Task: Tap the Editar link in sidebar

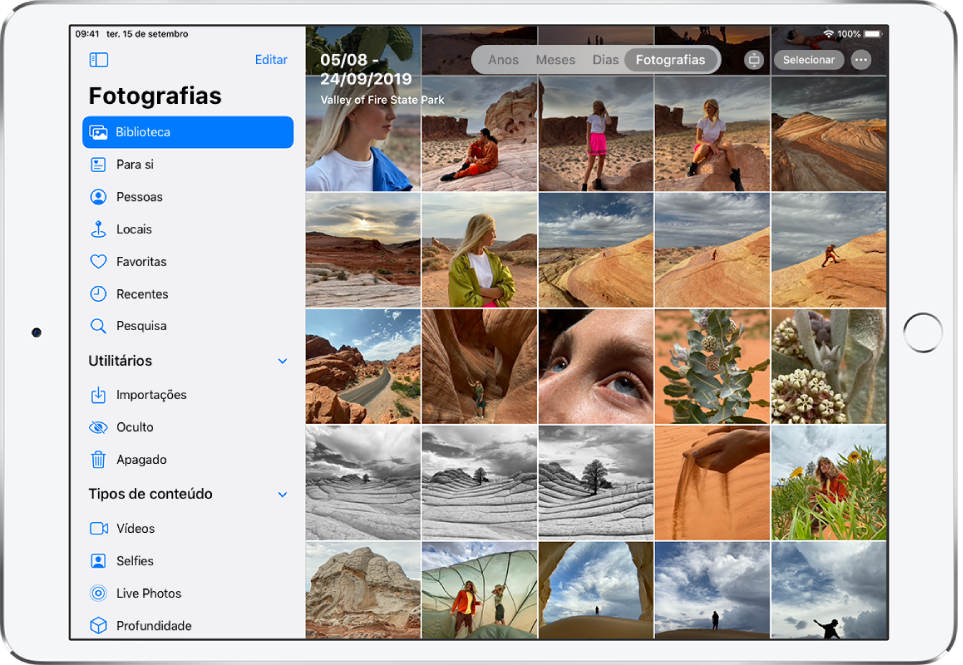Action: (x=271, y=60)
